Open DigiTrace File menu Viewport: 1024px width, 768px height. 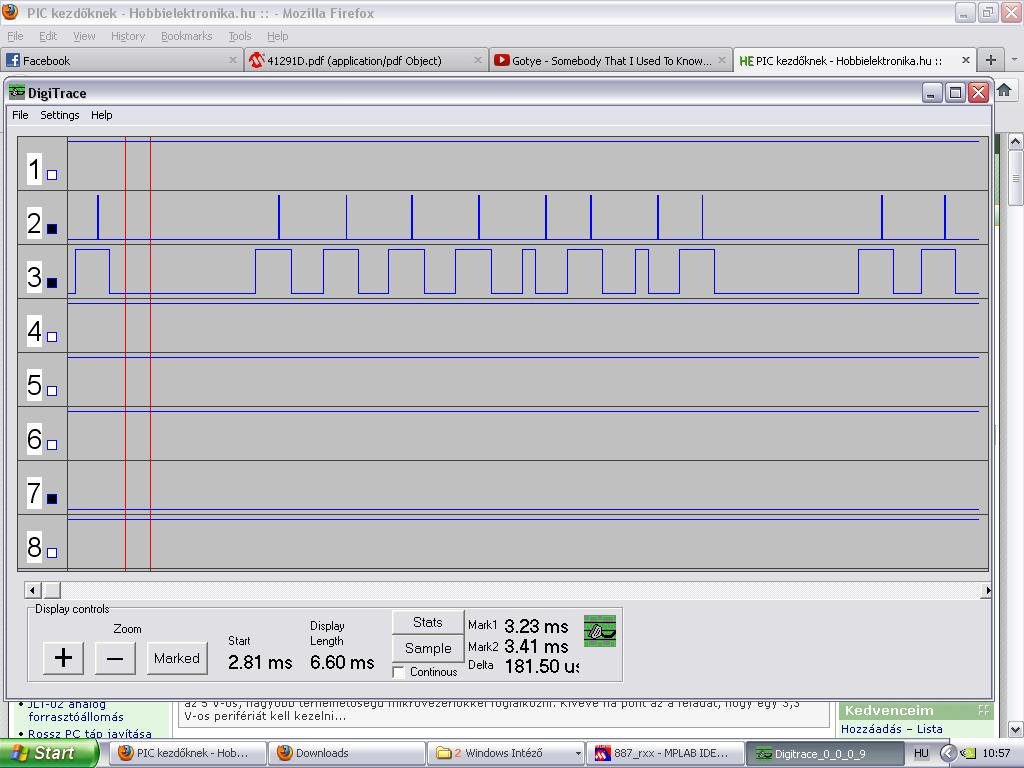click(x=20, y=115)
